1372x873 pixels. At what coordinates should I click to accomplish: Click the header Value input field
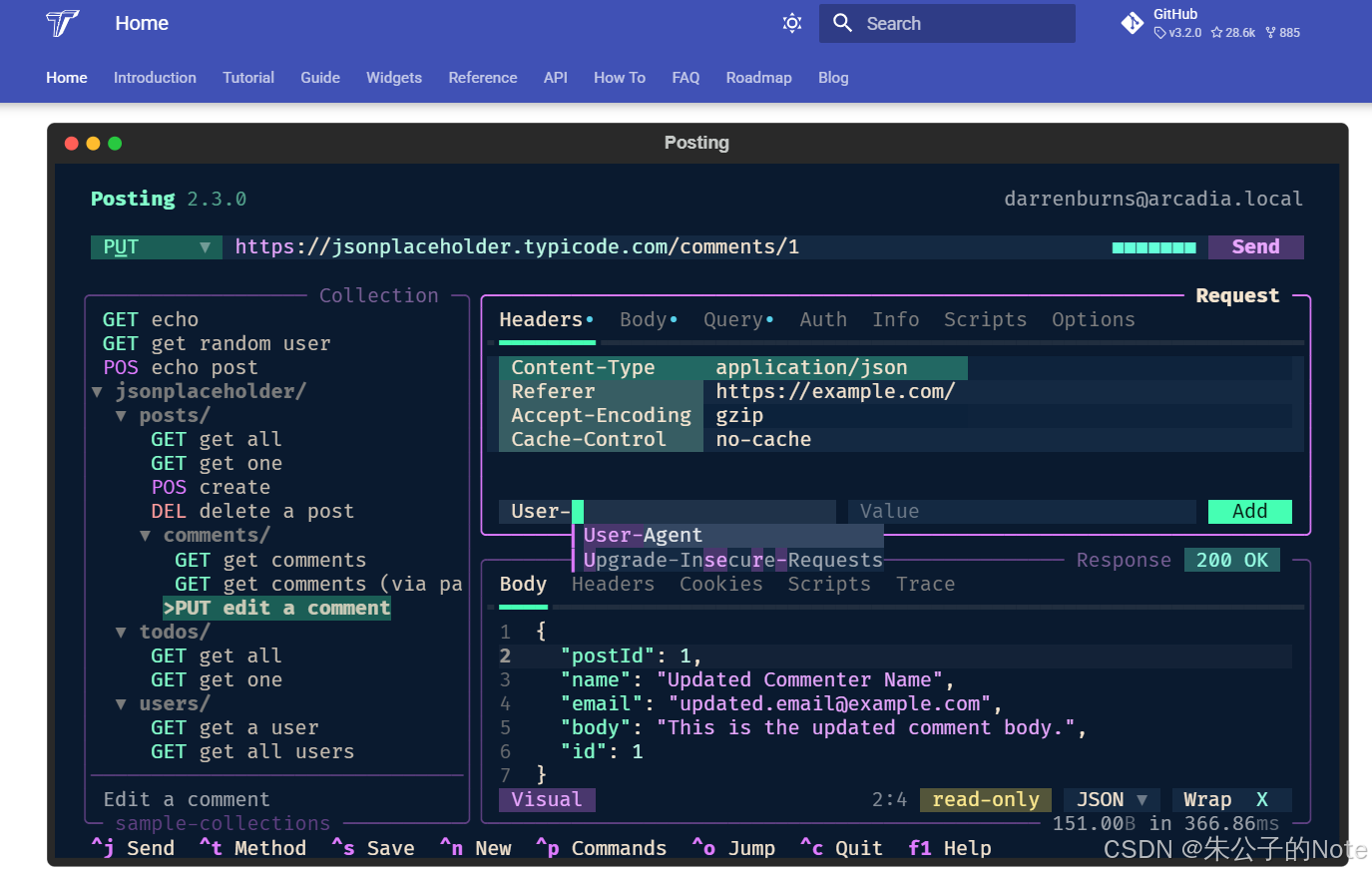point(1022,512)
